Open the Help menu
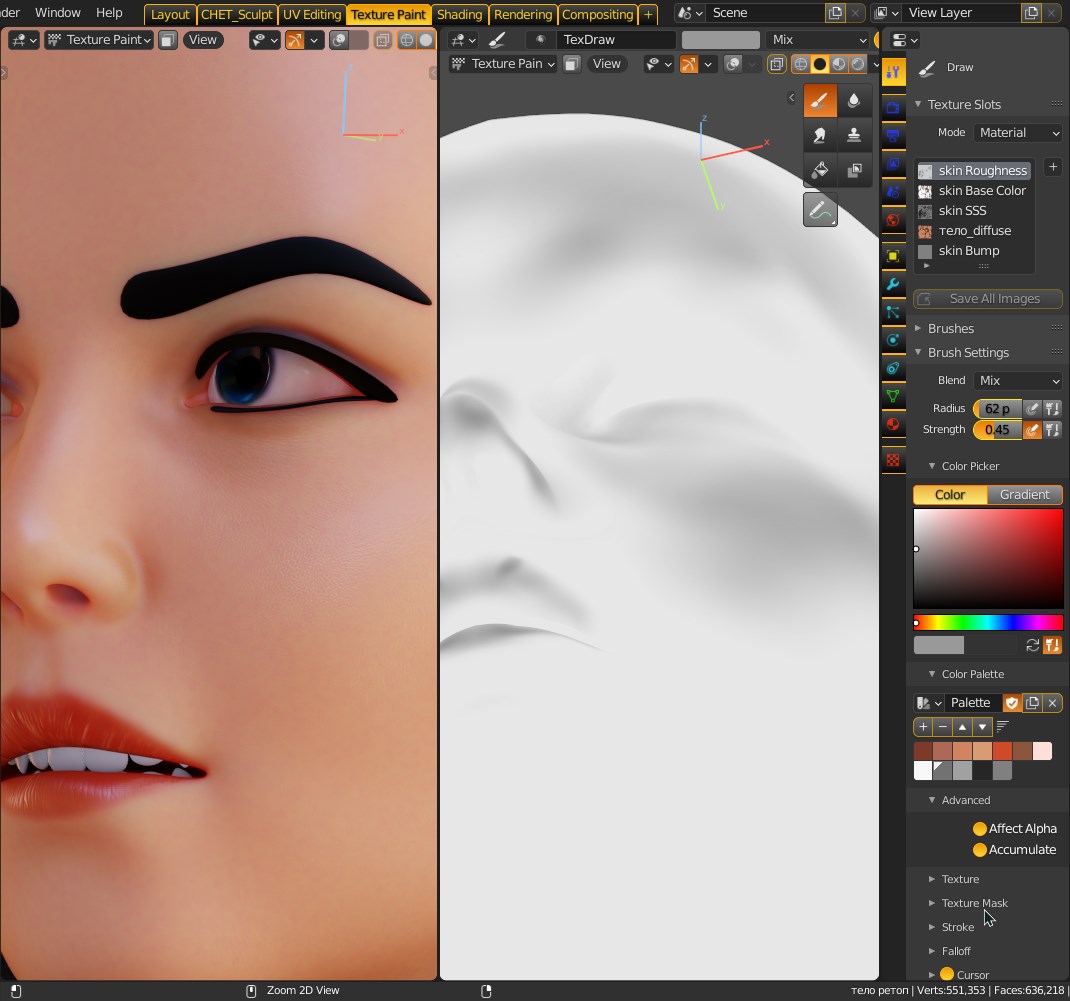 click(x=109, y=12)
